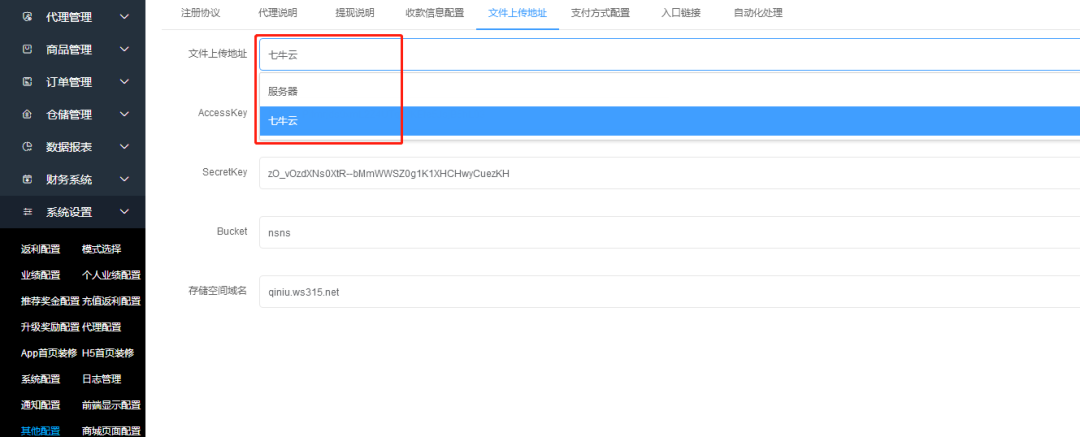The width and height of the screenshot is (1080, 437).
Task: Open 业绩配置 submenu link
Action: tap(41, 275)
